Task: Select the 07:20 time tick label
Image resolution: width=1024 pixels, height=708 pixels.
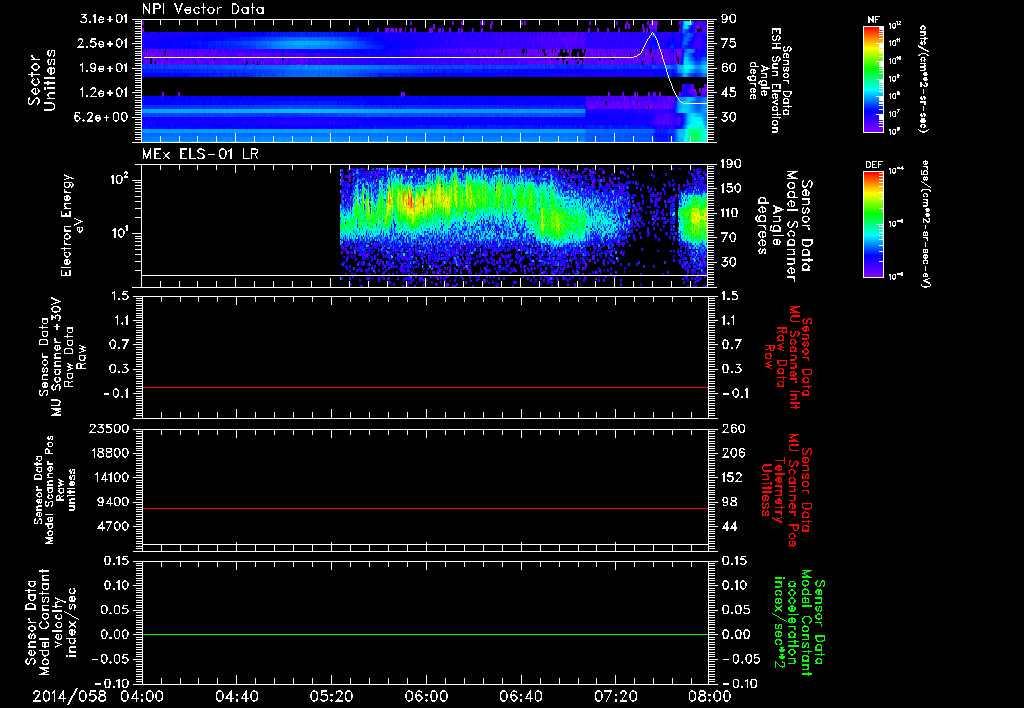Action: (615, 695)
